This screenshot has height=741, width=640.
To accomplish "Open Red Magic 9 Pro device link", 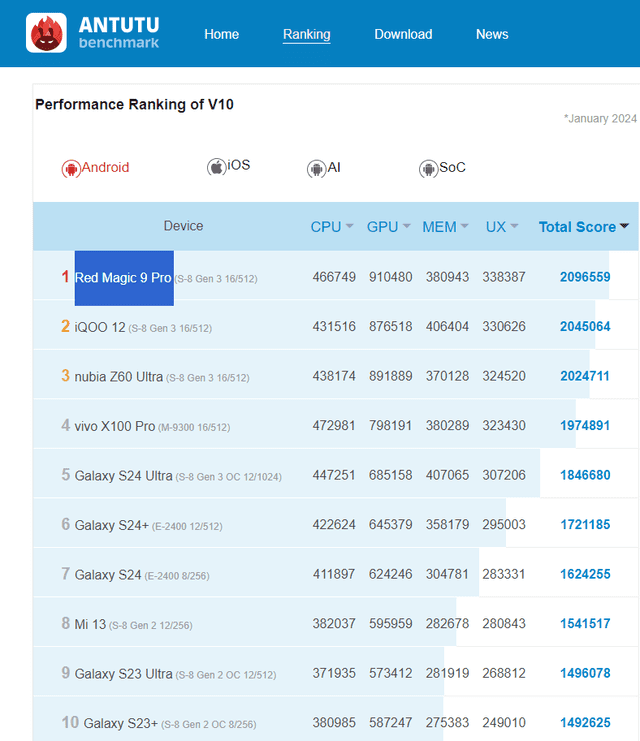I will [123, 278].
